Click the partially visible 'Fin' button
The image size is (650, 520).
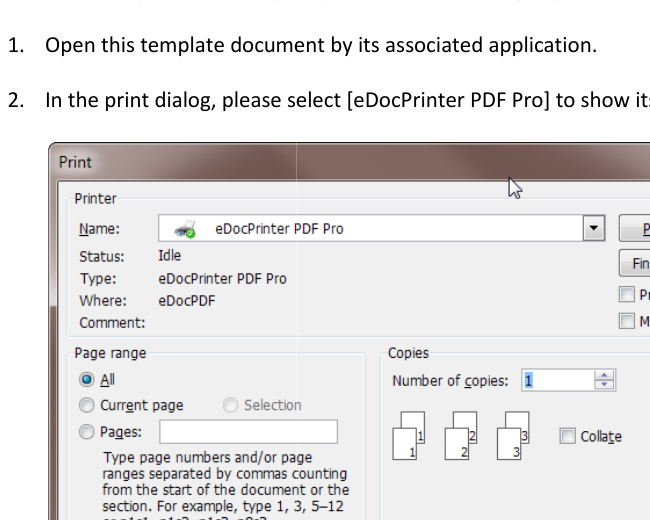[635, 263]
